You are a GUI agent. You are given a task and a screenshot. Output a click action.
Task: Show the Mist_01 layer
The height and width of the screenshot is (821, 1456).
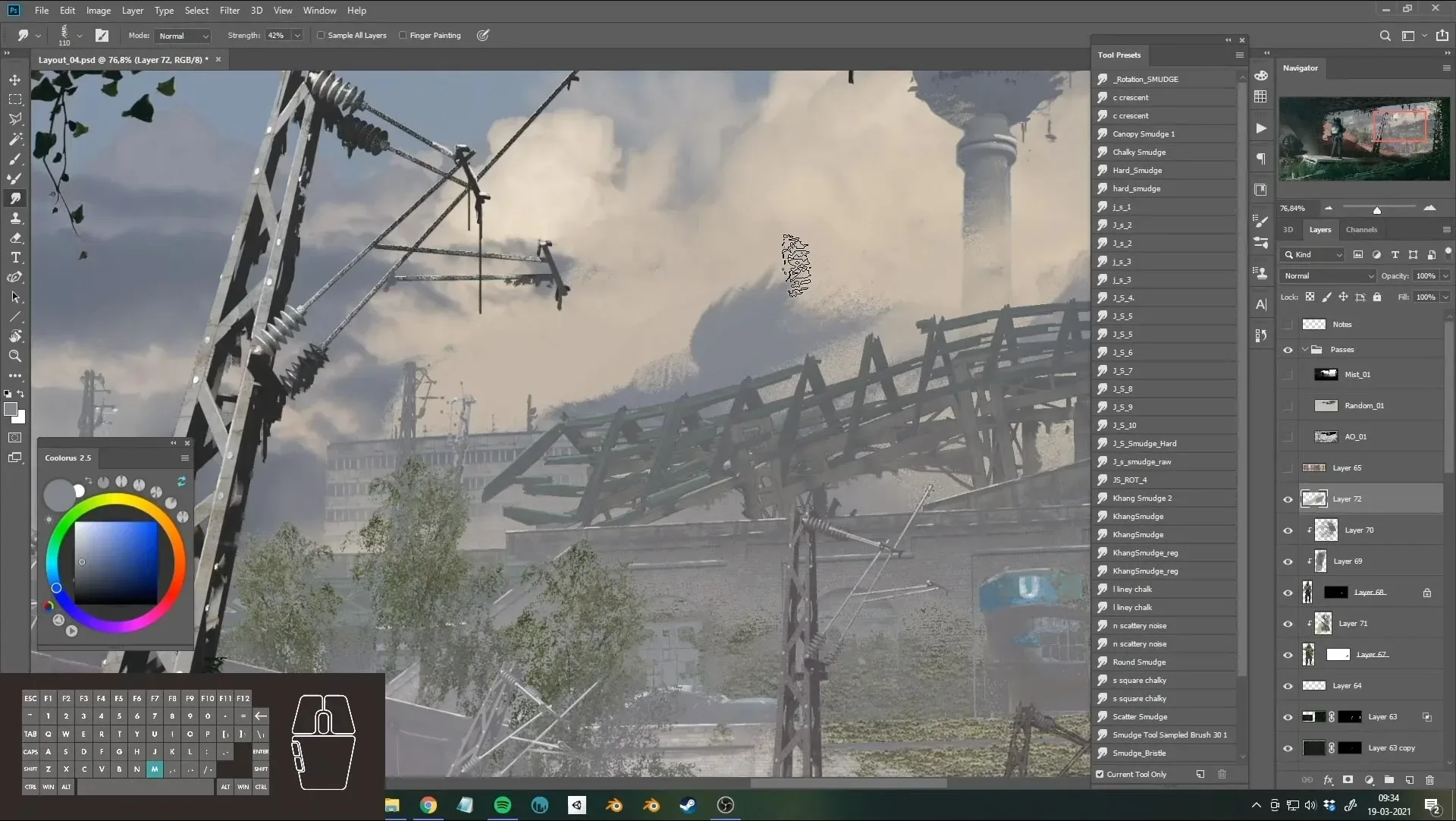1288,375
